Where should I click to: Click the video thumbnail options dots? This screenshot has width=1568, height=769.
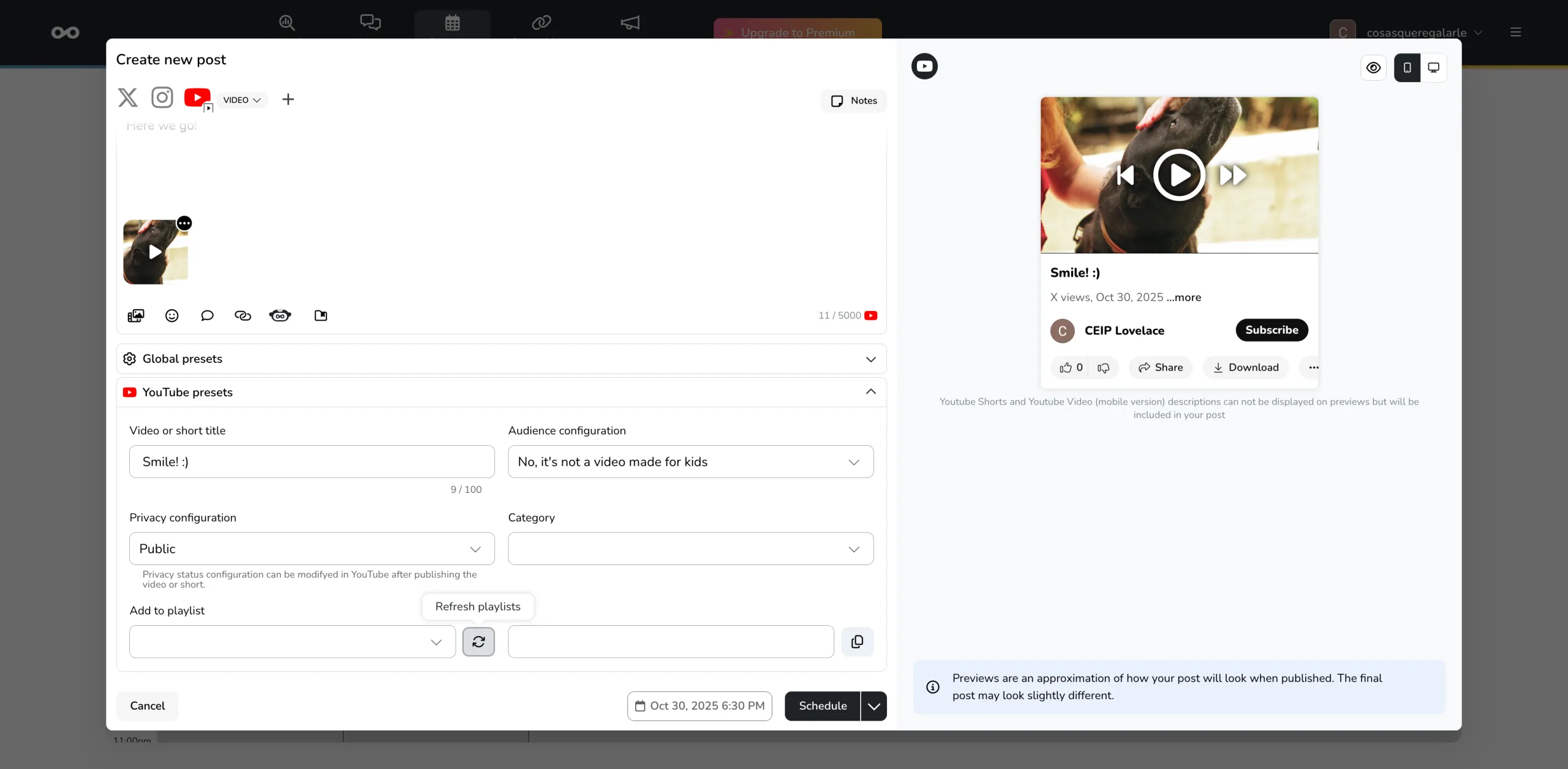point(184,223)
